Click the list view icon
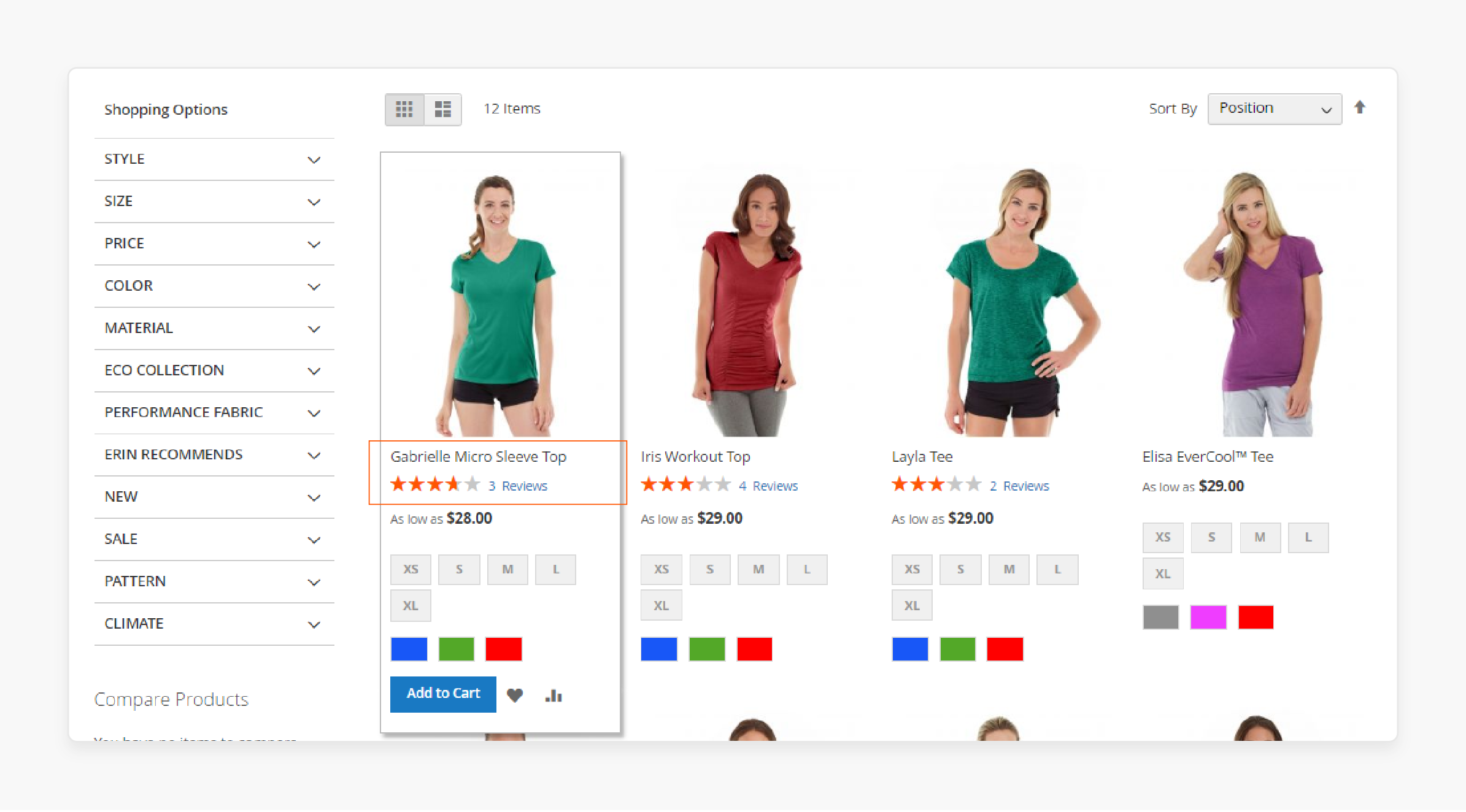Viewport: 1466px width, 812px height. [442, 108]
